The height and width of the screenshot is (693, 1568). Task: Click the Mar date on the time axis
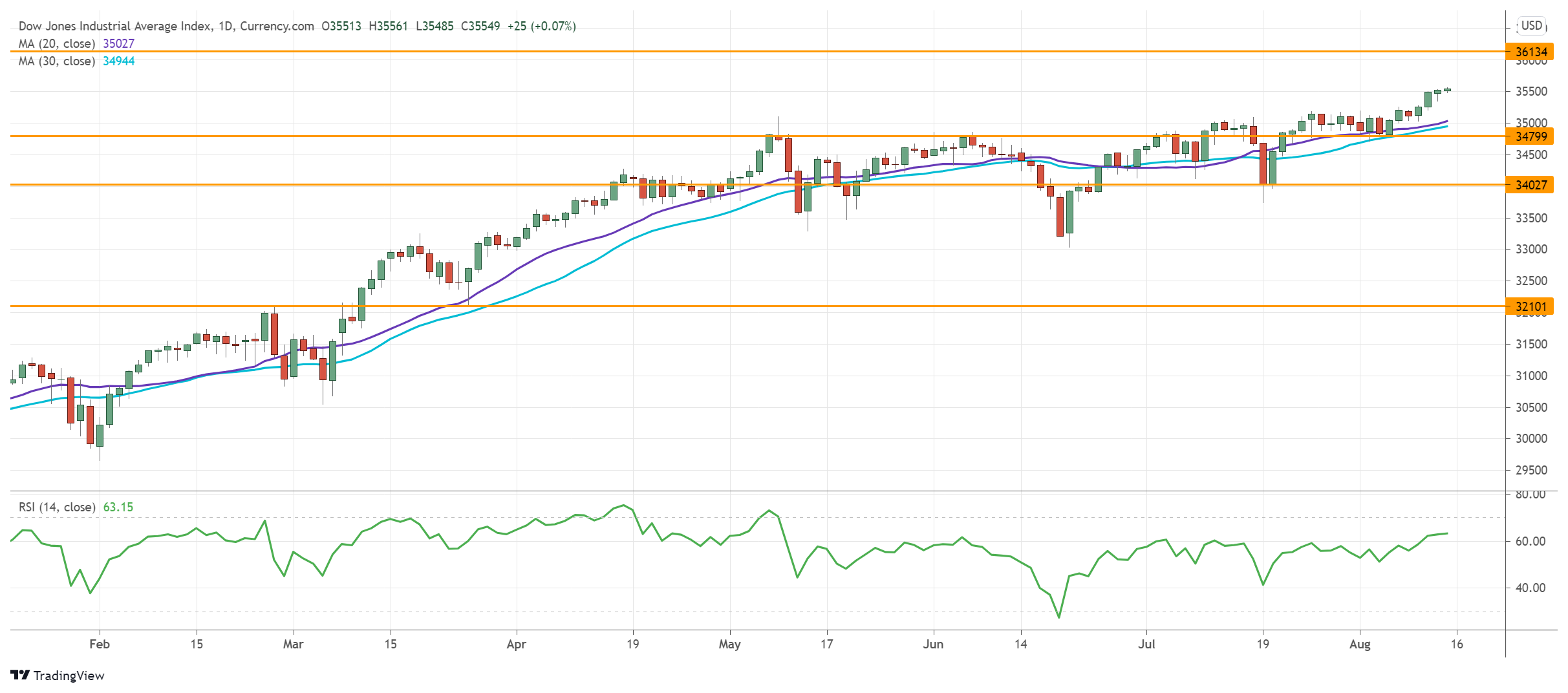[294, 644]
